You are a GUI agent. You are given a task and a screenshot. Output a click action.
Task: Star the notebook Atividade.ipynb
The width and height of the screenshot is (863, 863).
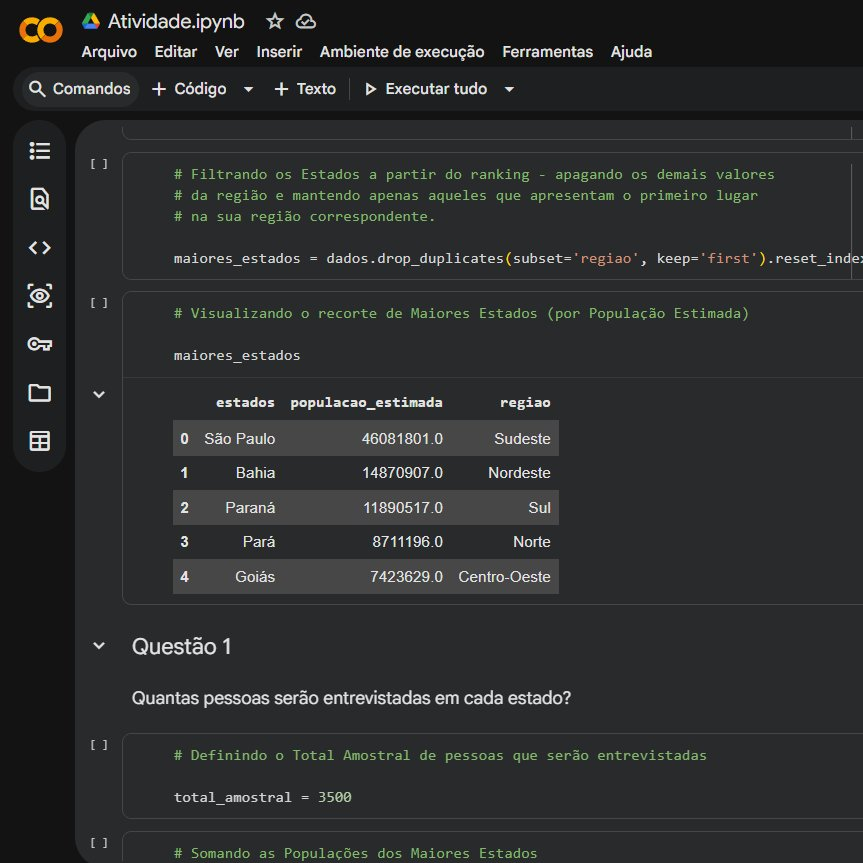coord(275,21)
